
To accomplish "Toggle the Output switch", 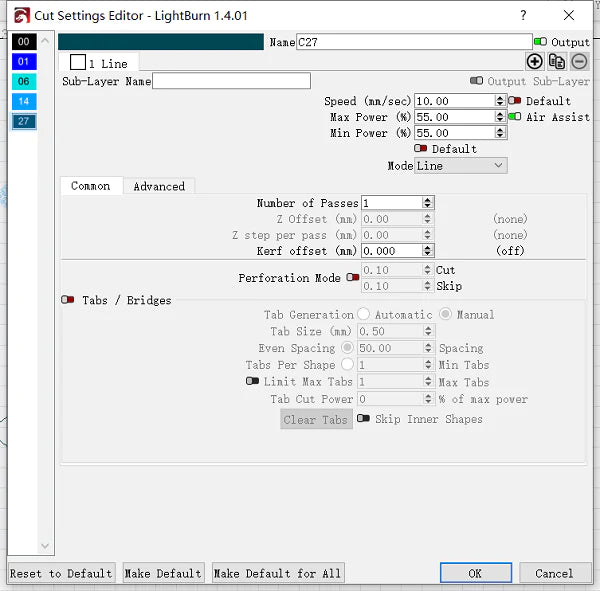I will (x=540, y=42).
